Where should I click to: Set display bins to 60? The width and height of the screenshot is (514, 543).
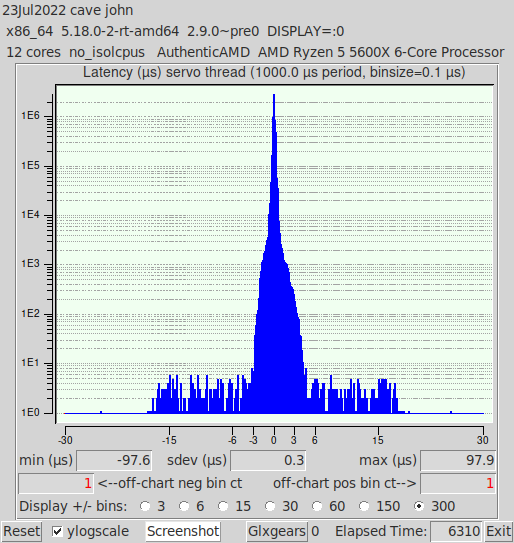click(317, 506)
